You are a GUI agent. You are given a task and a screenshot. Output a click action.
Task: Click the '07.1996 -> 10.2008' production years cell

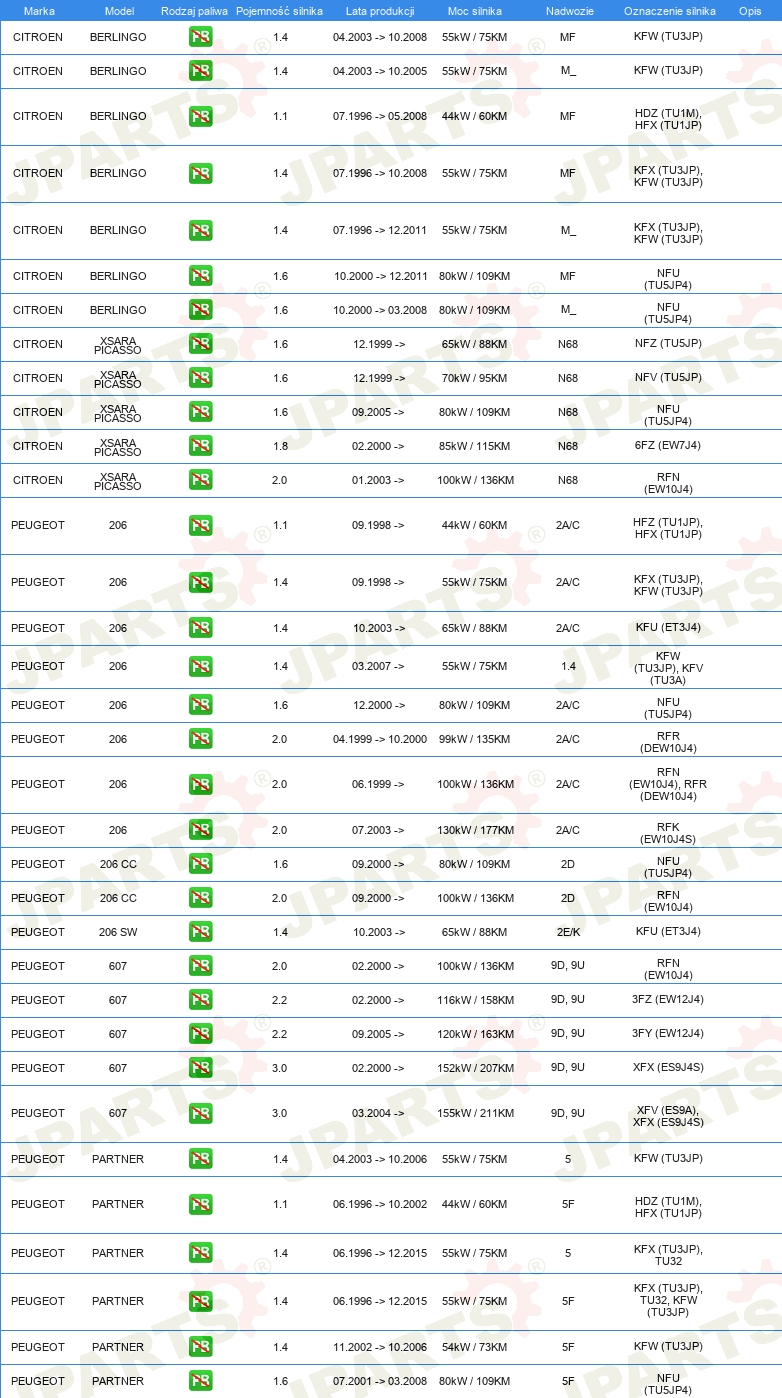coord(380,173)
